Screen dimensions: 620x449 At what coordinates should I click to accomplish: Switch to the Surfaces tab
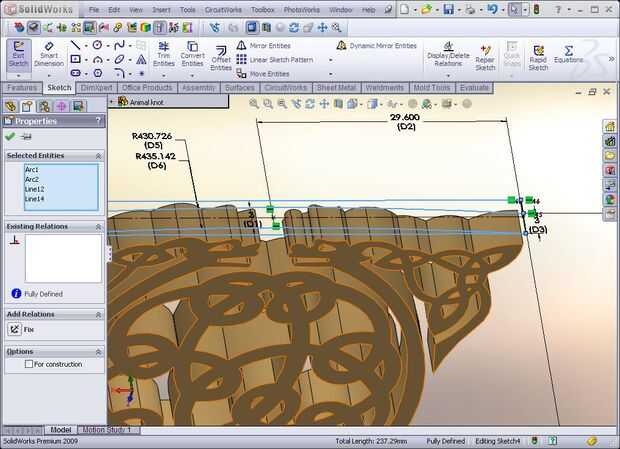239,88
